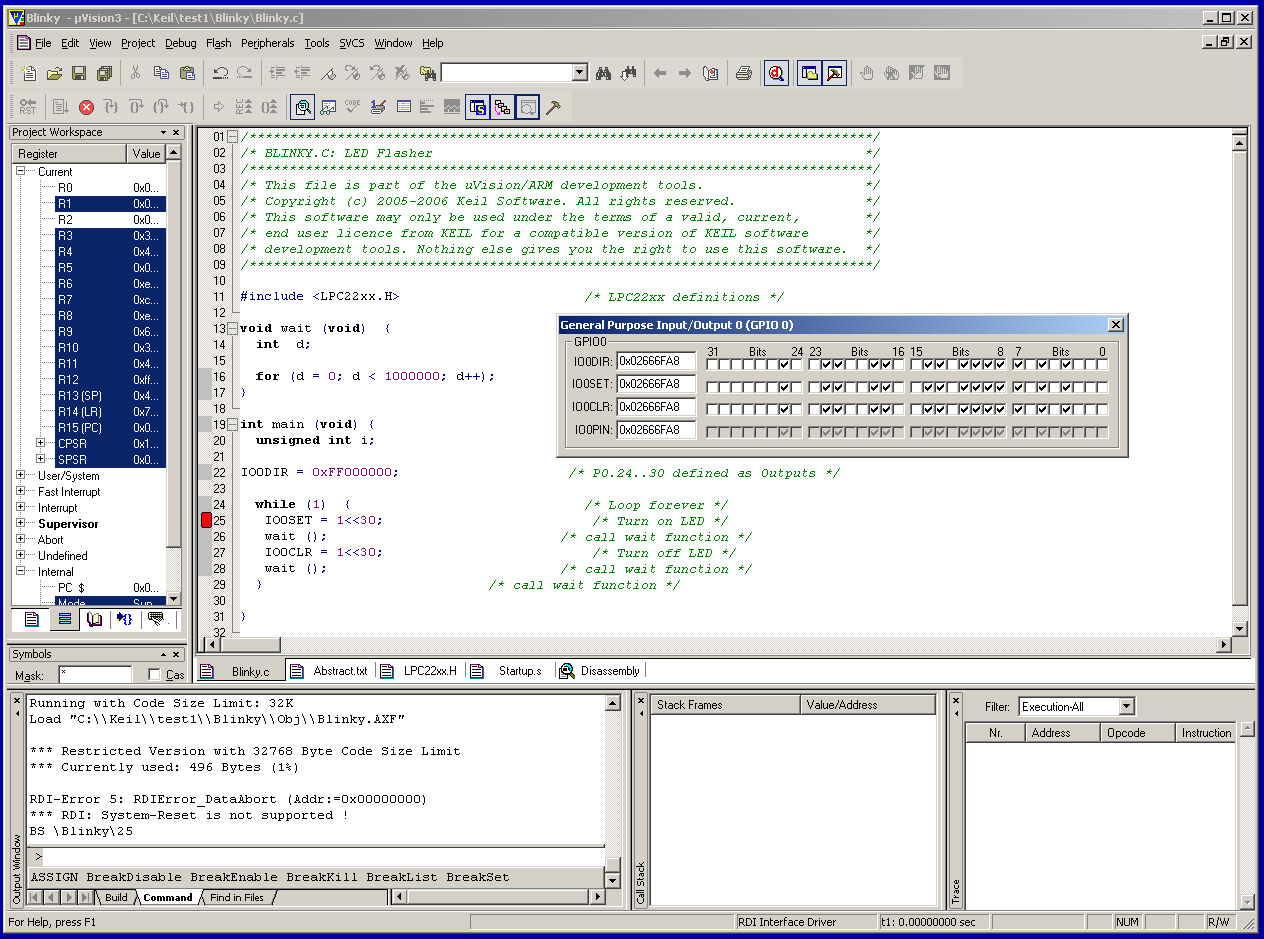Open the Peripherals menu
Image resolution: width=1264 pixels, height=939 pixels.
click(267, 43)
